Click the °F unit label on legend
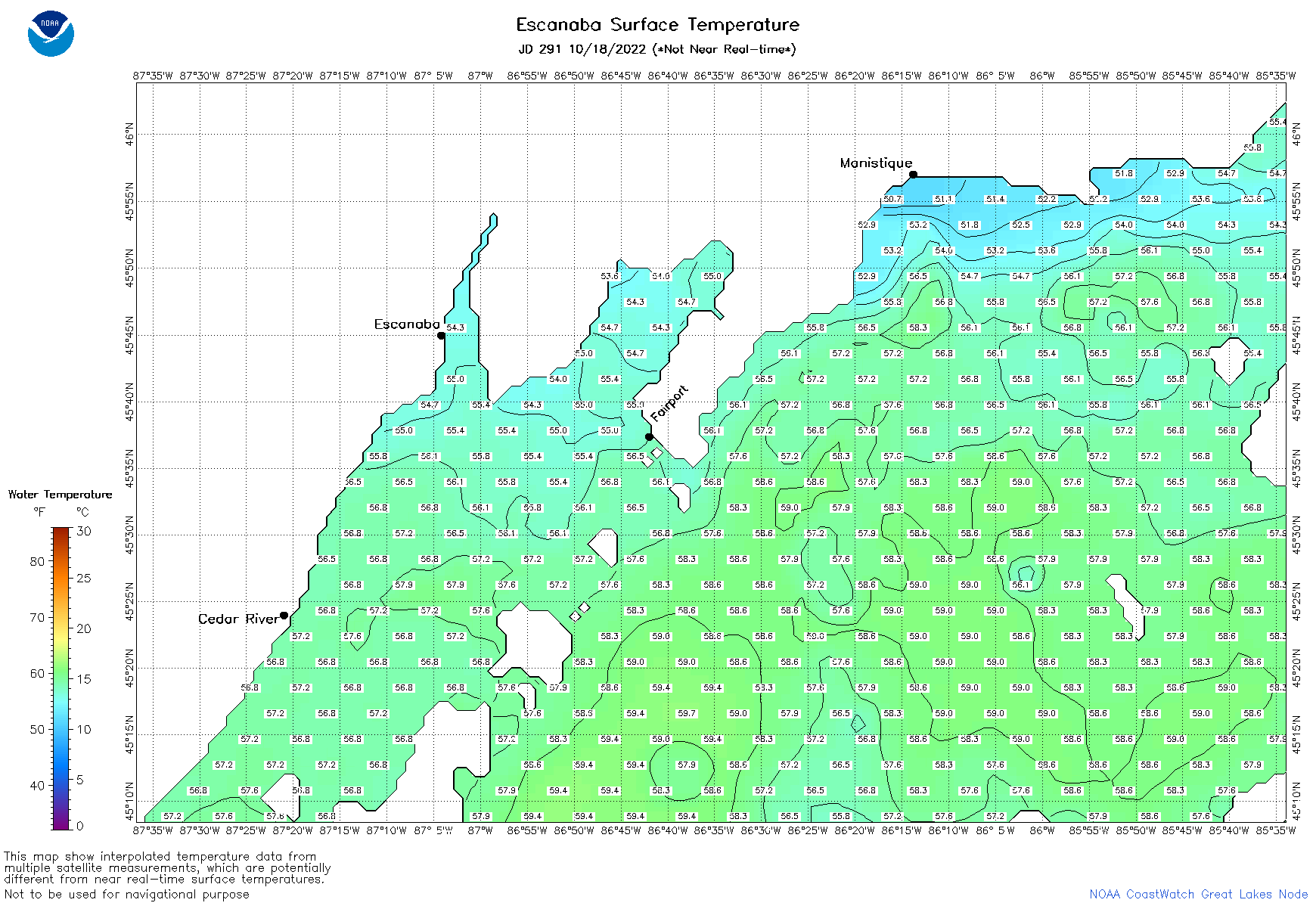This screenshot has height=906, width=1316. pos(39,512)
